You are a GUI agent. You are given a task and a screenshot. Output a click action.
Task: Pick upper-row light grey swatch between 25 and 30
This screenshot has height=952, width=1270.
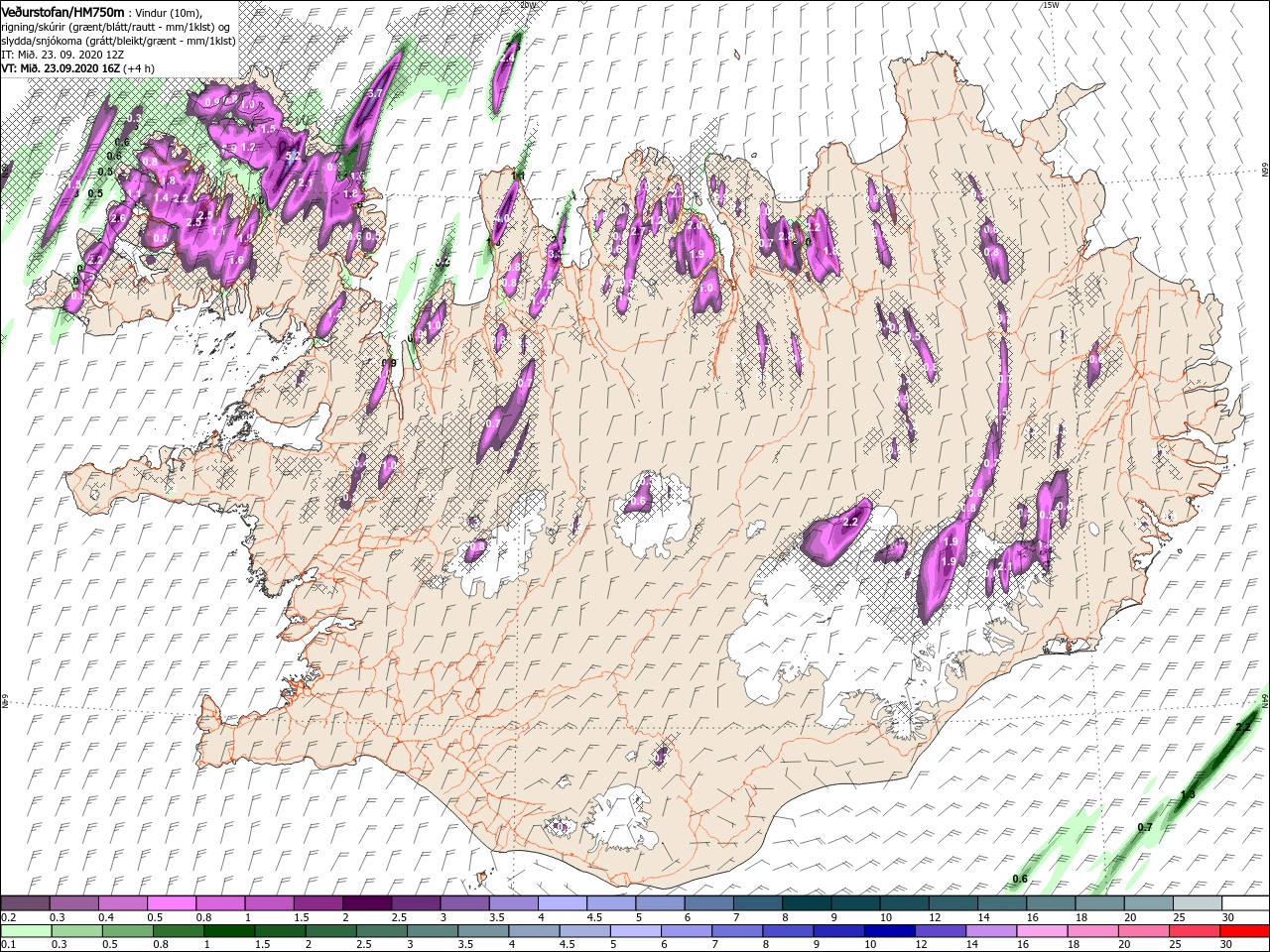tap(1197, 903)
